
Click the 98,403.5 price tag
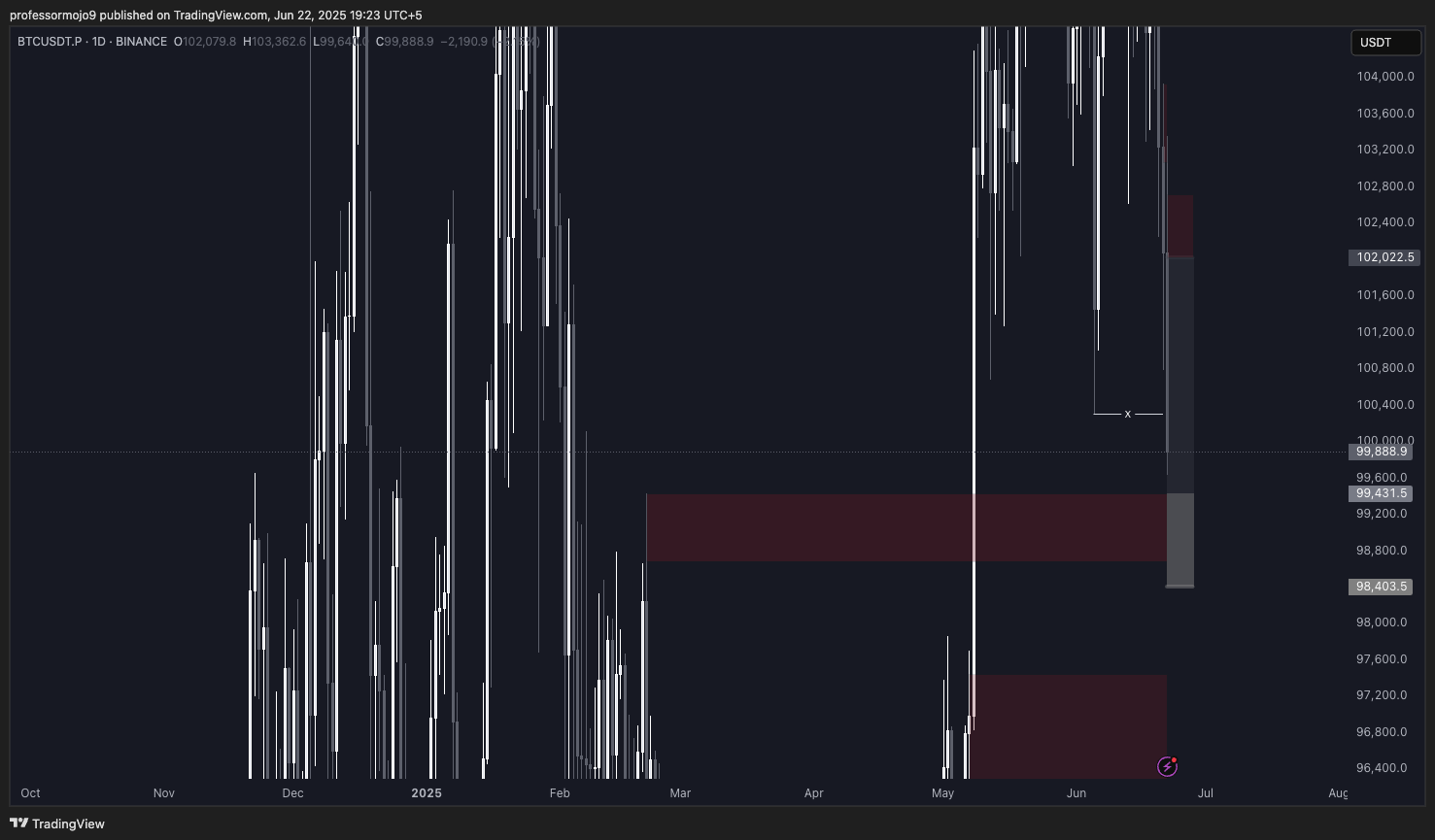click(x=1382, y=587)
